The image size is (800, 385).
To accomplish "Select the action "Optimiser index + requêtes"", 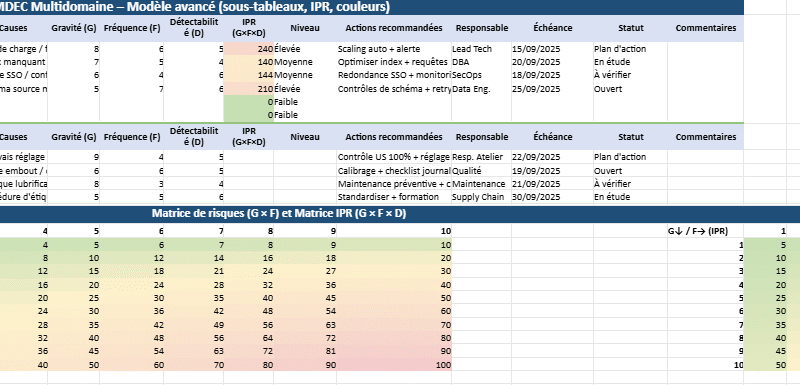I will coord(393,62).
